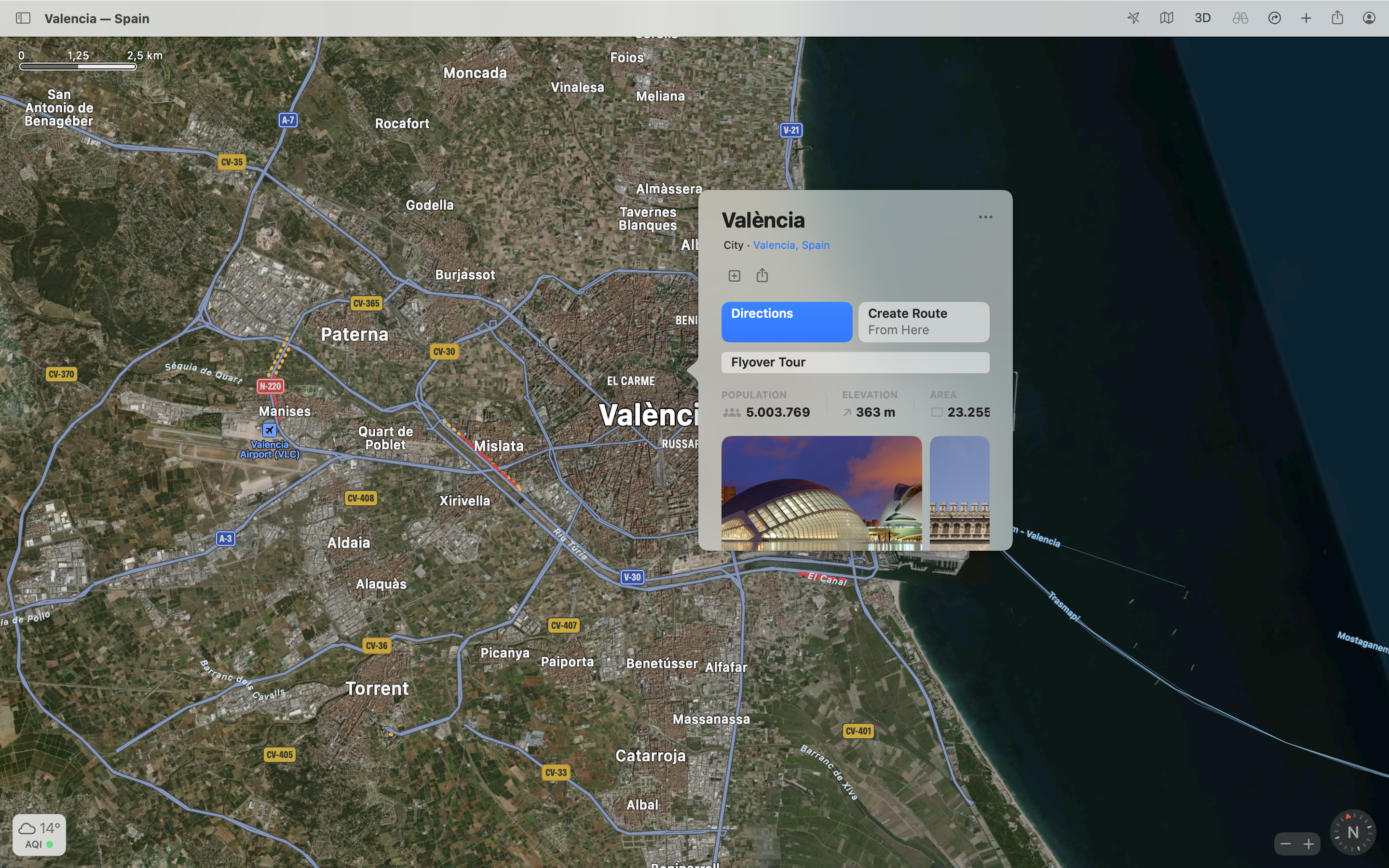Click the CV-30 road shield
This screenshot has height=868, width=1389.
[x=444, y=352]
